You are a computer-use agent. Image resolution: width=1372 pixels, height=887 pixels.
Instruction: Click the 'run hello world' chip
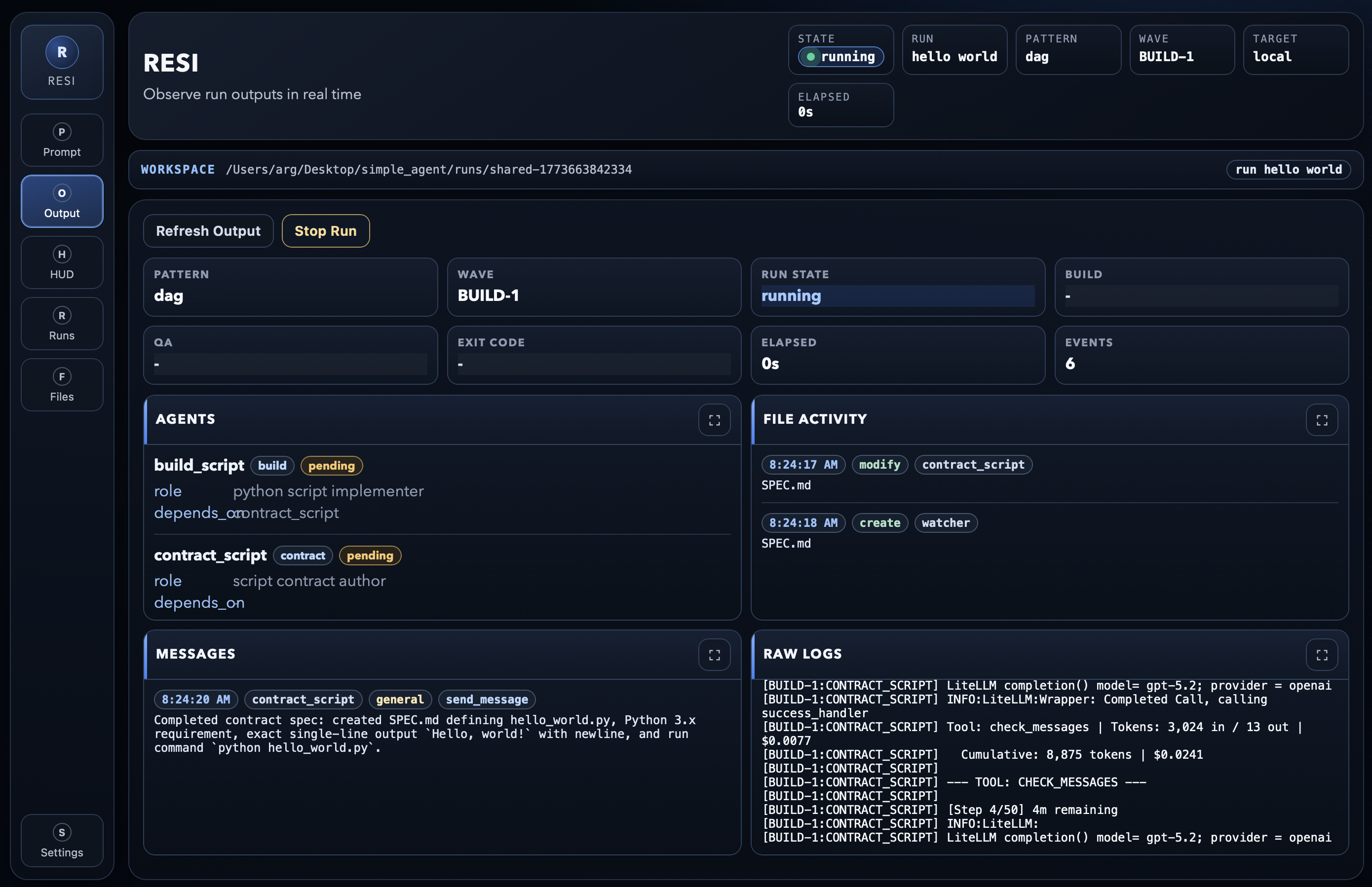coord(1289,169)
